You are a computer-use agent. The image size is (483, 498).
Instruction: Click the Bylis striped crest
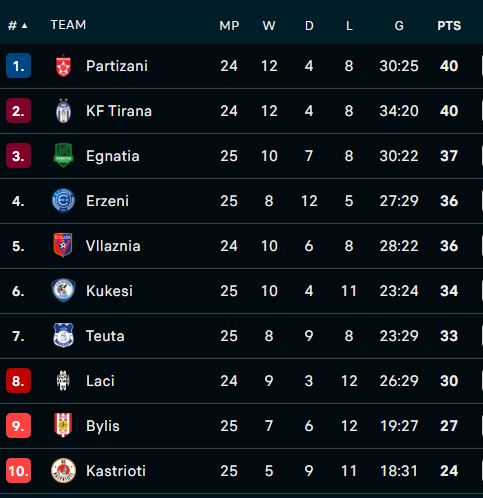tap(63, 425)
